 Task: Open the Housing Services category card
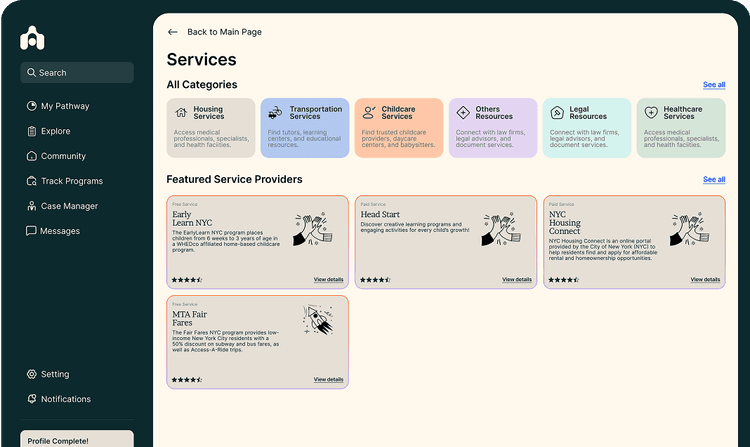[211, 128]
